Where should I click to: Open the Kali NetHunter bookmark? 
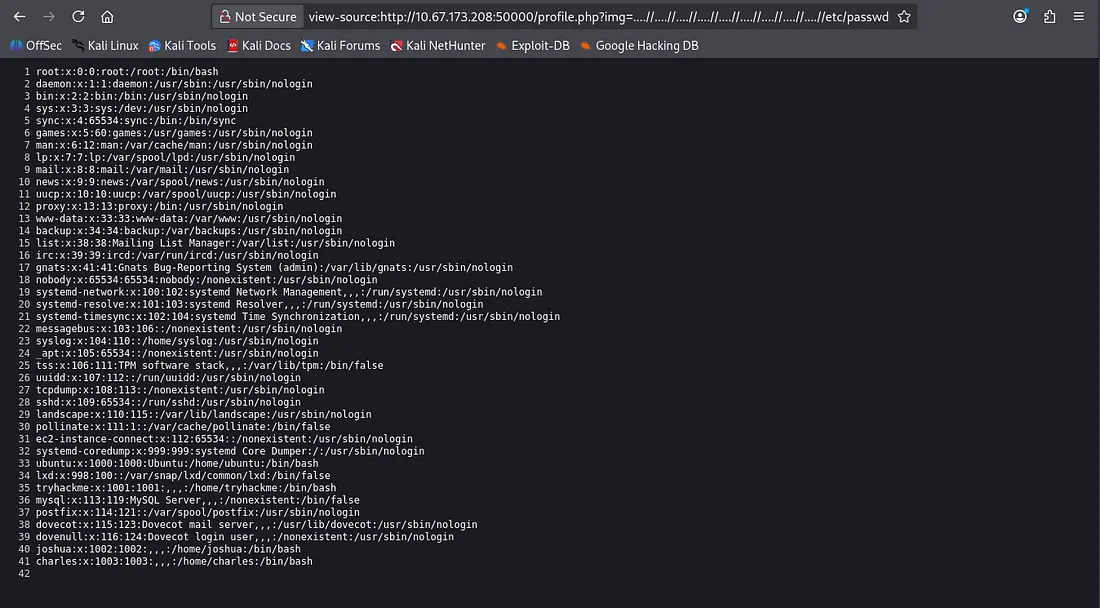tap(438, 46)
